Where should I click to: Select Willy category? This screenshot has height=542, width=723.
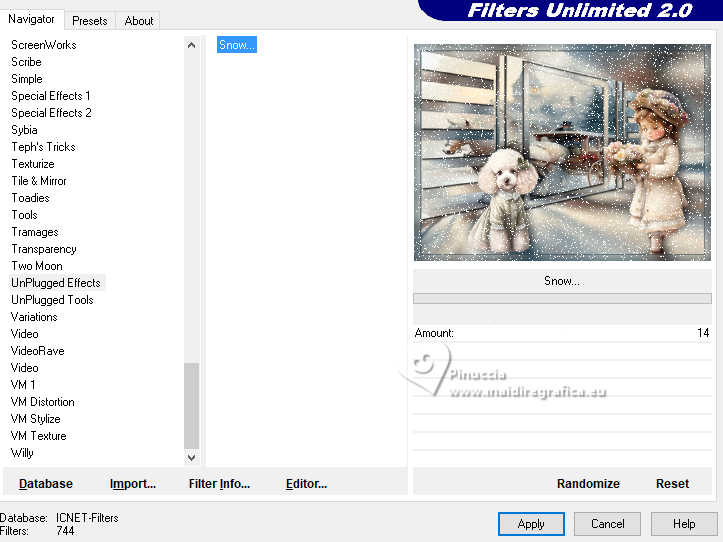[22, 453]
